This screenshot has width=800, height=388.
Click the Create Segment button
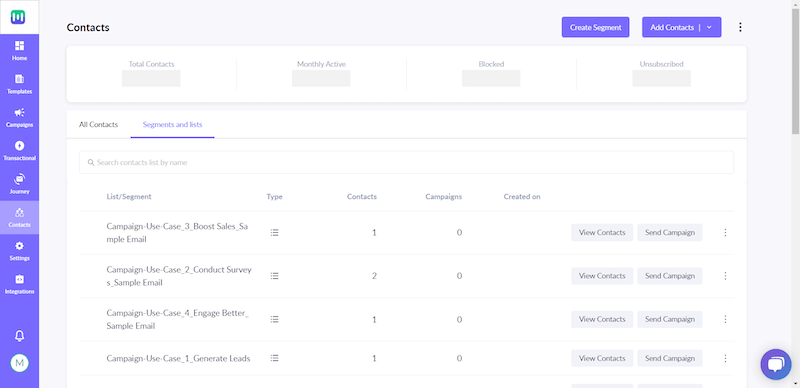tap(595, 27)
